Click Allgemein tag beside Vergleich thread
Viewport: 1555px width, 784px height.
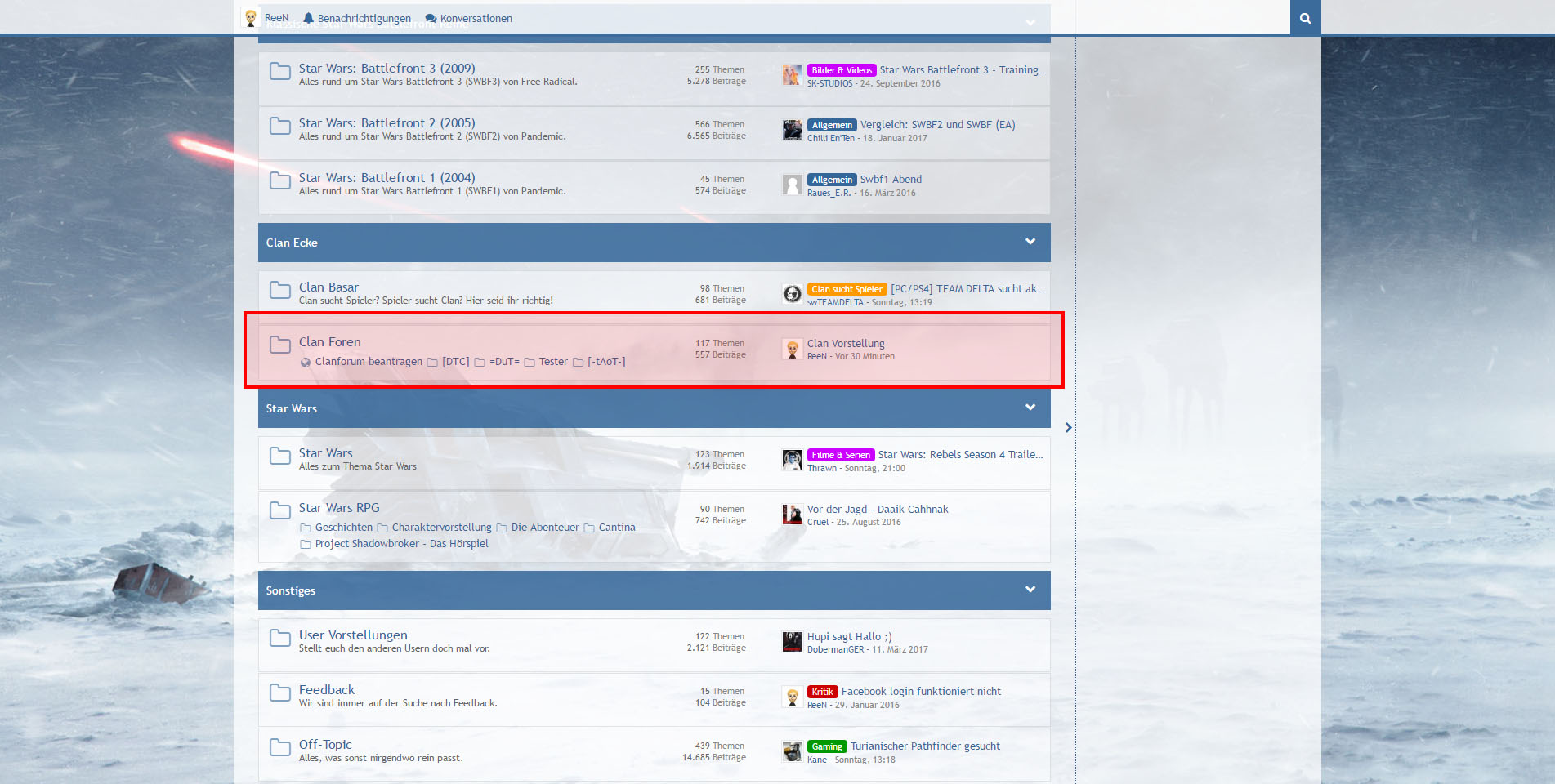click(832, 125)
